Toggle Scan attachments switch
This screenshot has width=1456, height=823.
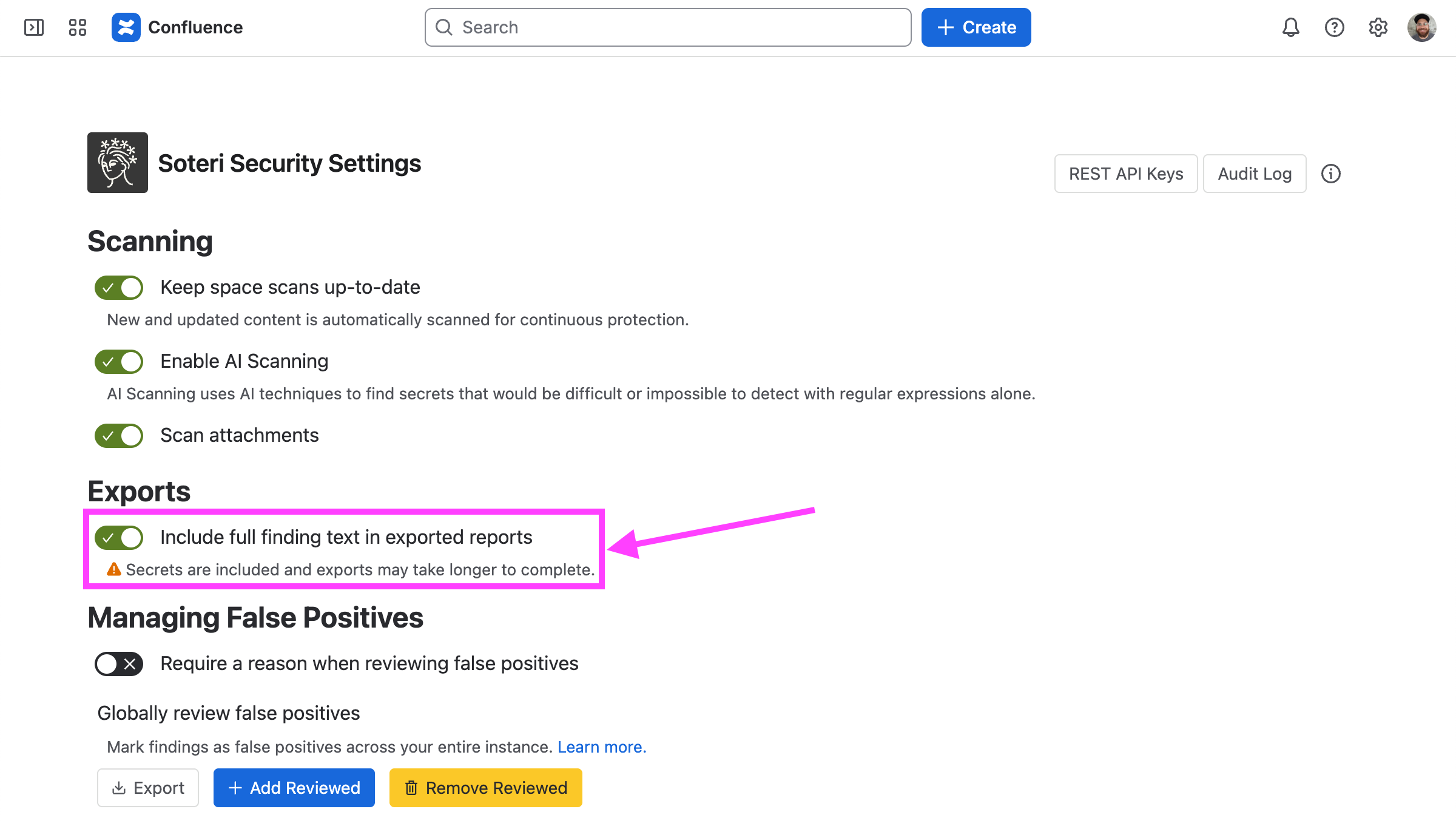coord(119,436)
